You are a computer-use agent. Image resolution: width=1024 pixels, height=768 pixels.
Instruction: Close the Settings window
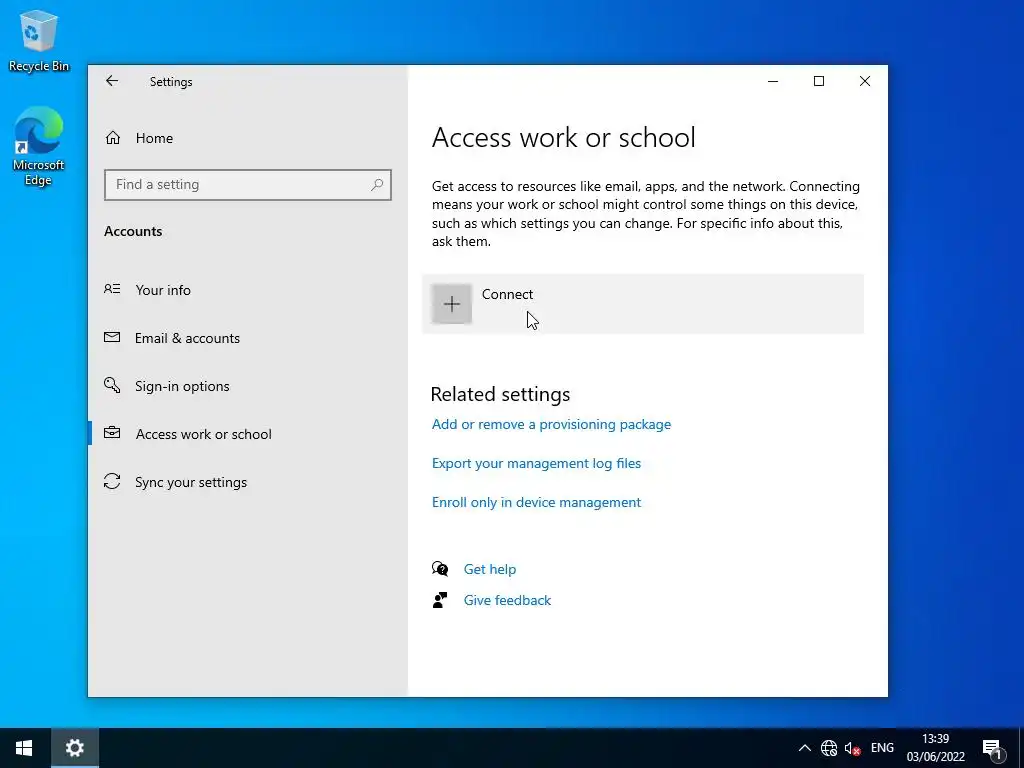click(x=865, y=81)
